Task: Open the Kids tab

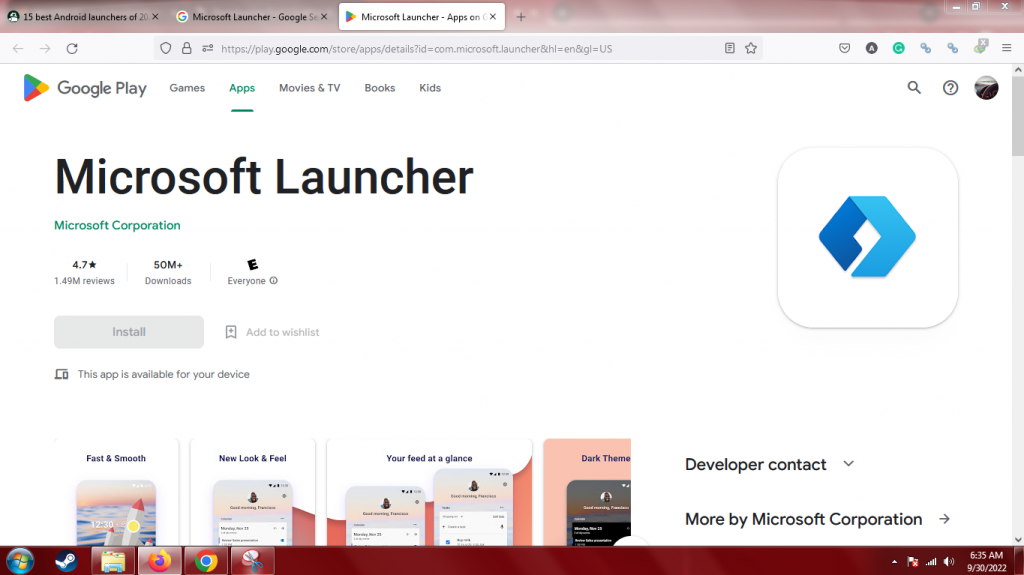Action: click(430, 88)
